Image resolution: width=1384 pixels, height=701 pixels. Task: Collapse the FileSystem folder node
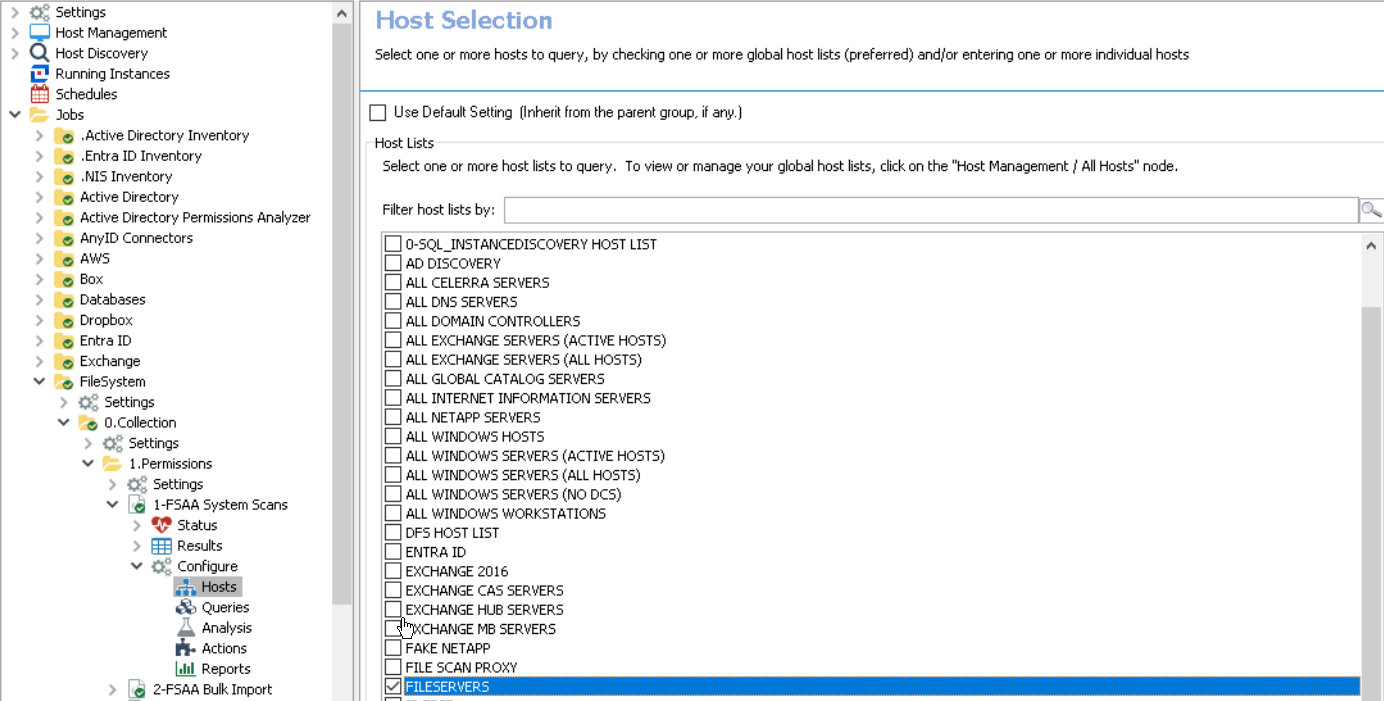coord(39,381)
